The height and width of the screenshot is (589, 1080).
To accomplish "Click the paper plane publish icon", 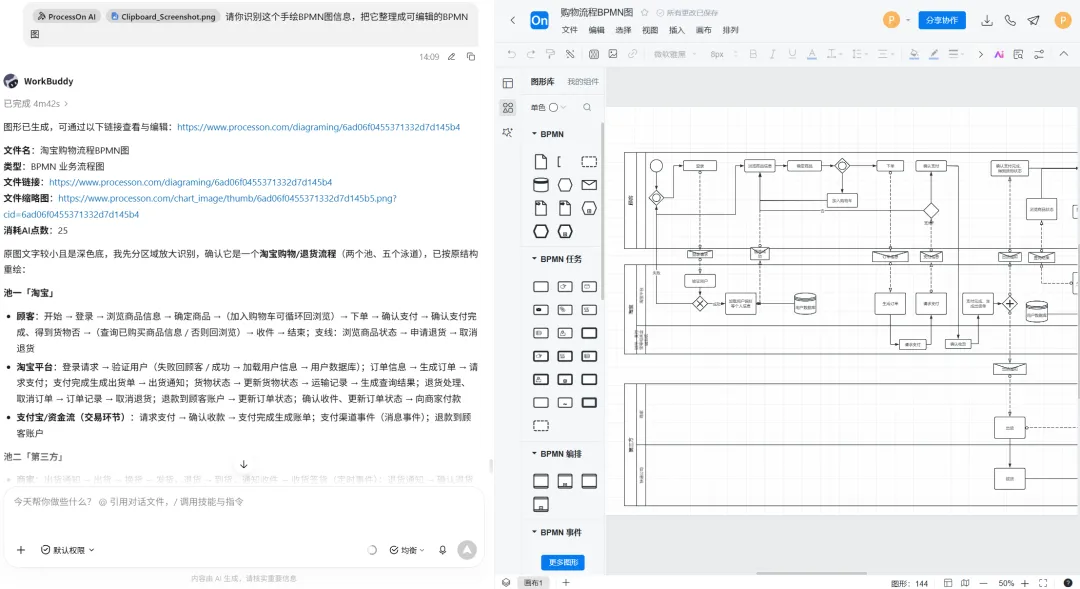I will [1033, 20].
